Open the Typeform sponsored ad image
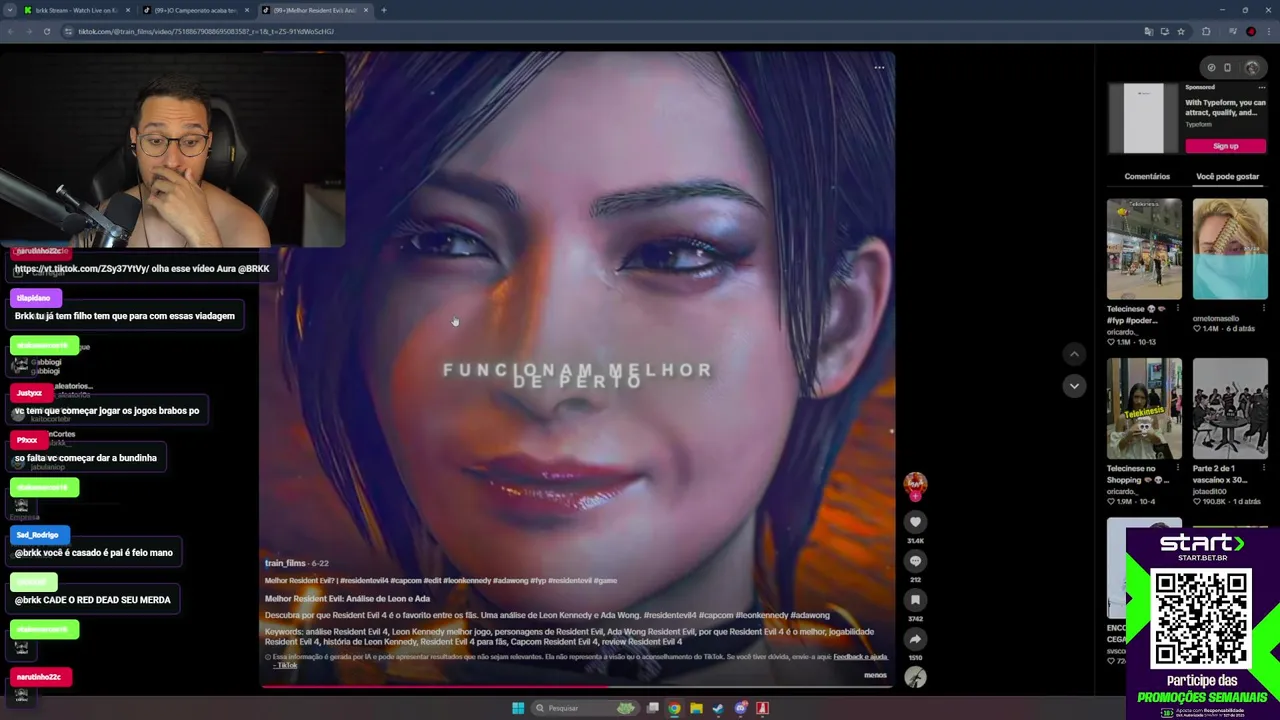 click(1144, 118)
